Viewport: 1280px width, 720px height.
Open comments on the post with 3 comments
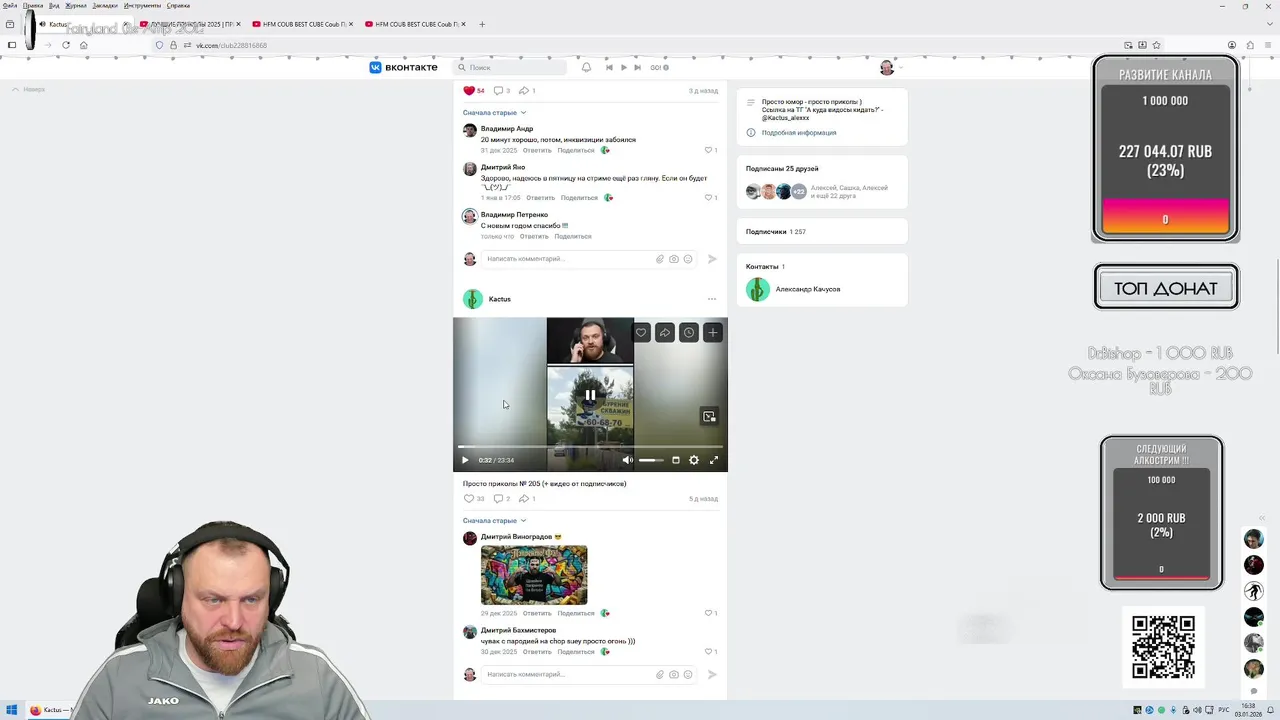(502, 91)
